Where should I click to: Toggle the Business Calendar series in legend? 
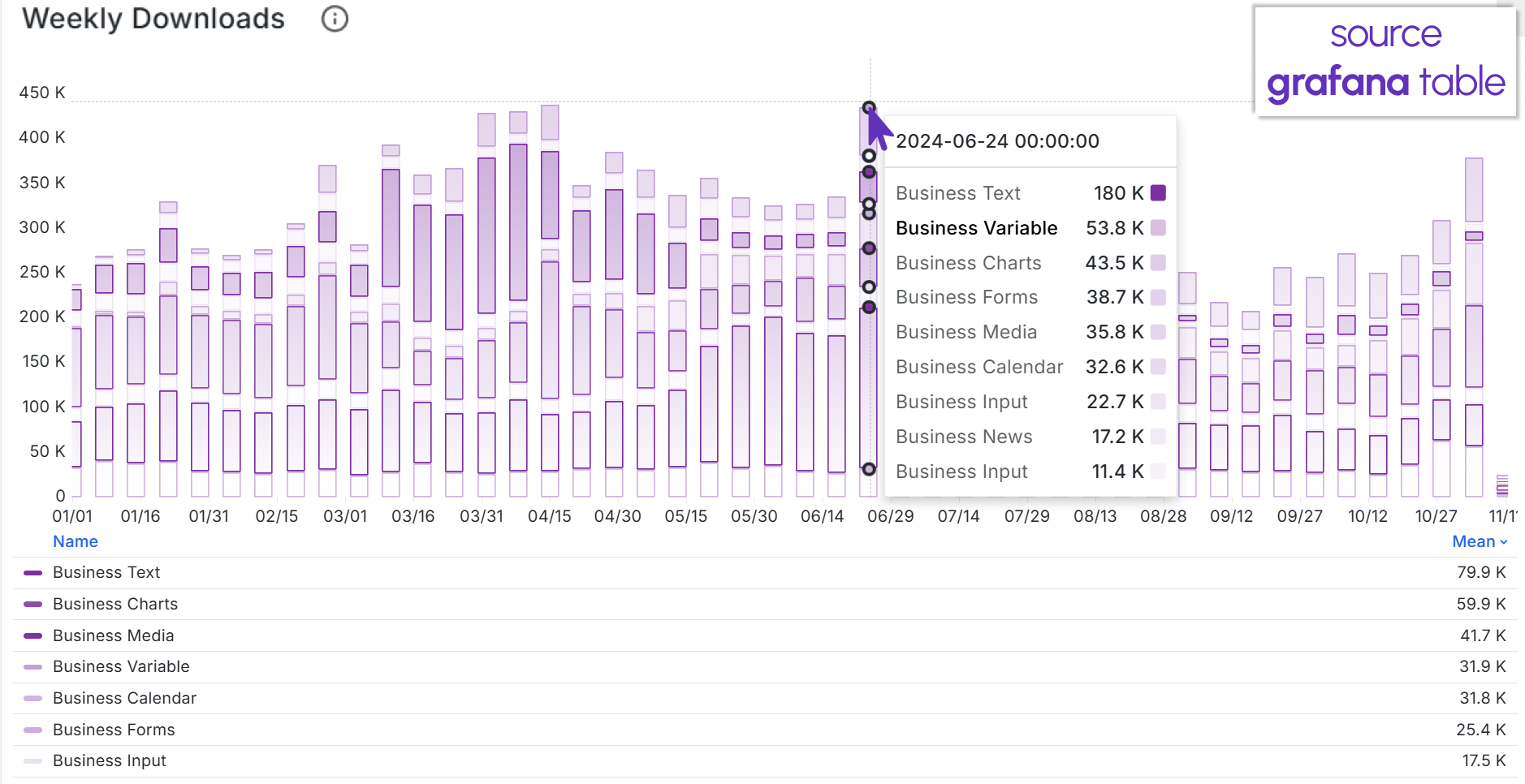[x=124, y=698]
